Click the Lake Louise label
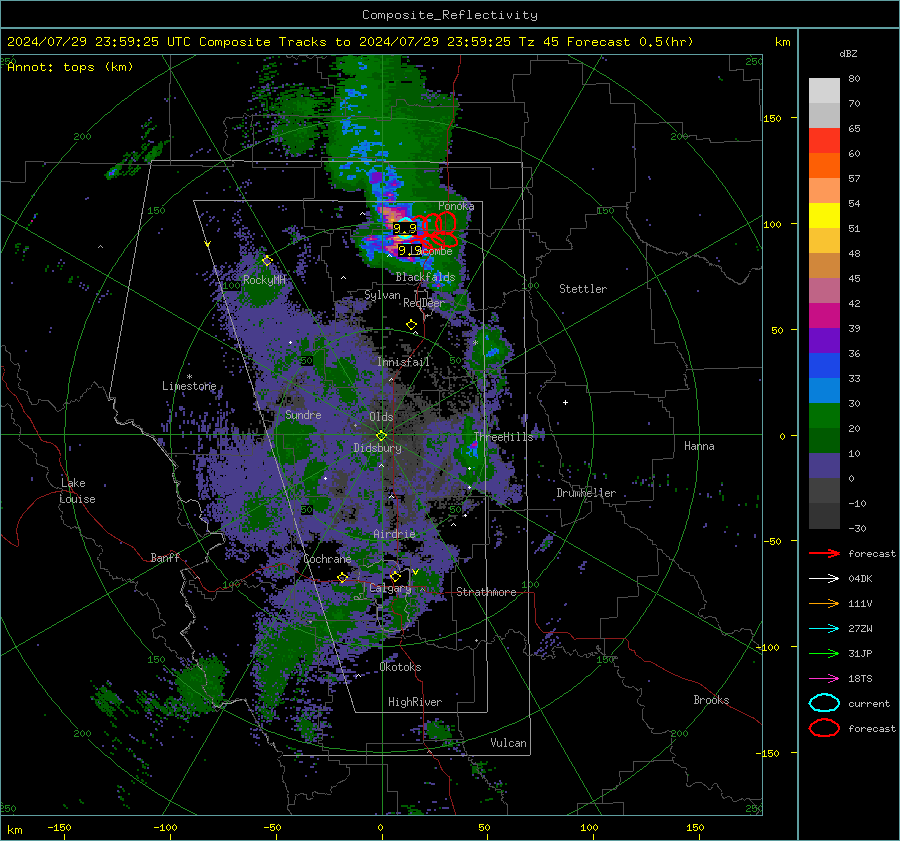Image resolution: width=900 pixels, height=841 pixels. coord(77,491)
